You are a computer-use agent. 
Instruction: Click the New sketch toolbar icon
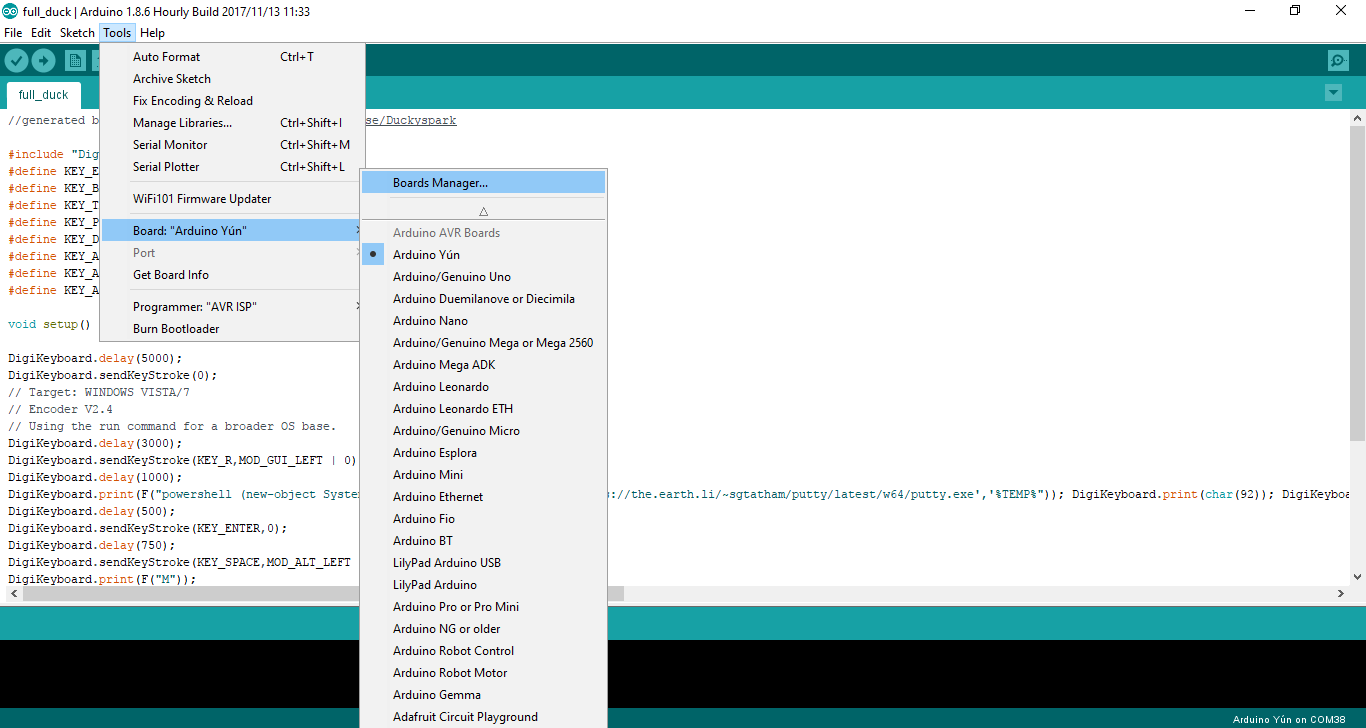click(x=75, y=61)
